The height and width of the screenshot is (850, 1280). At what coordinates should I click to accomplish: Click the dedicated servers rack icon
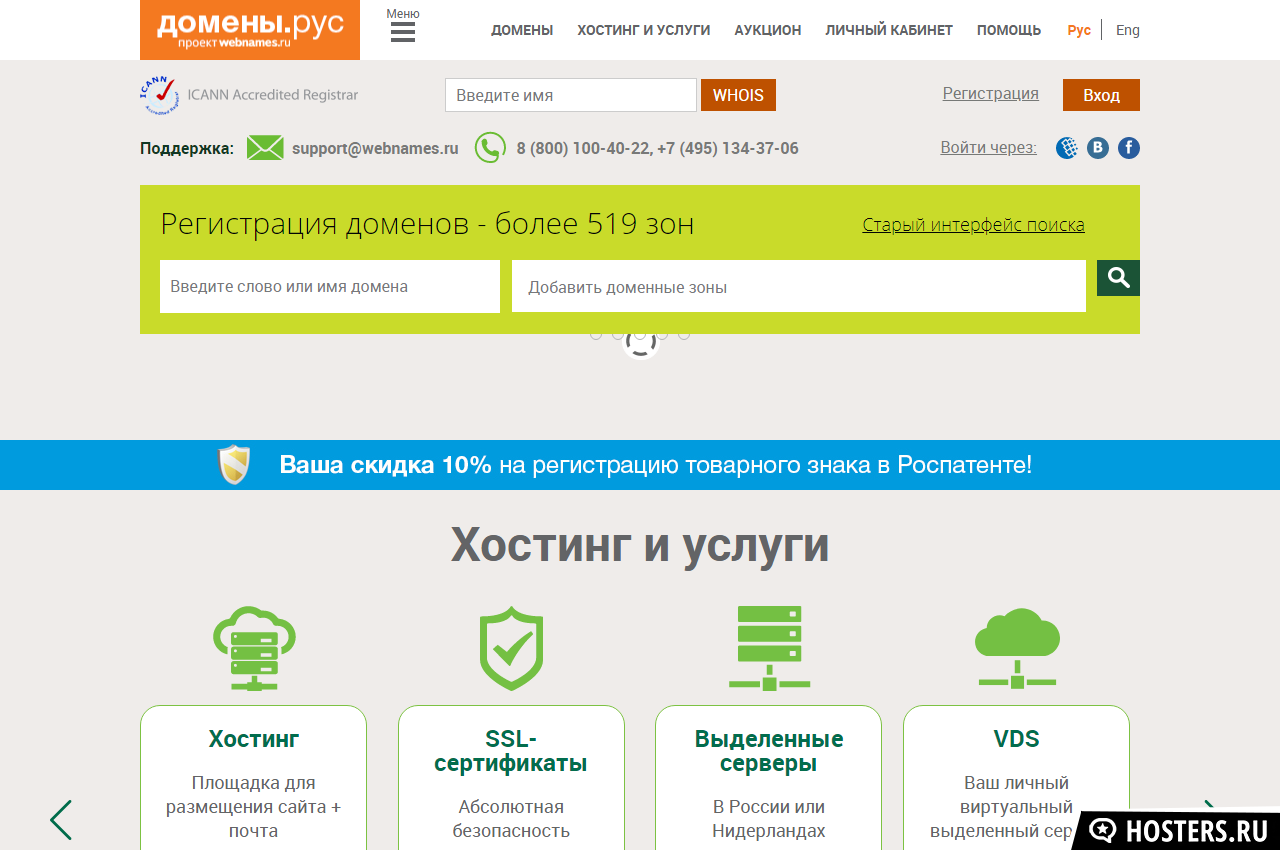click(x=769, y=648)
